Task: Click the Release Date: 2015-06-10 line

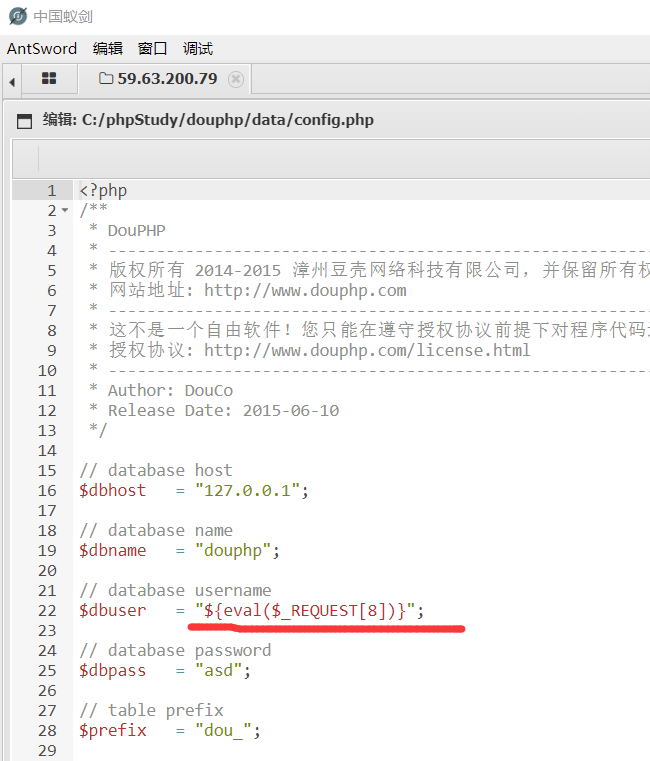Action: click(x=214, y=411)
